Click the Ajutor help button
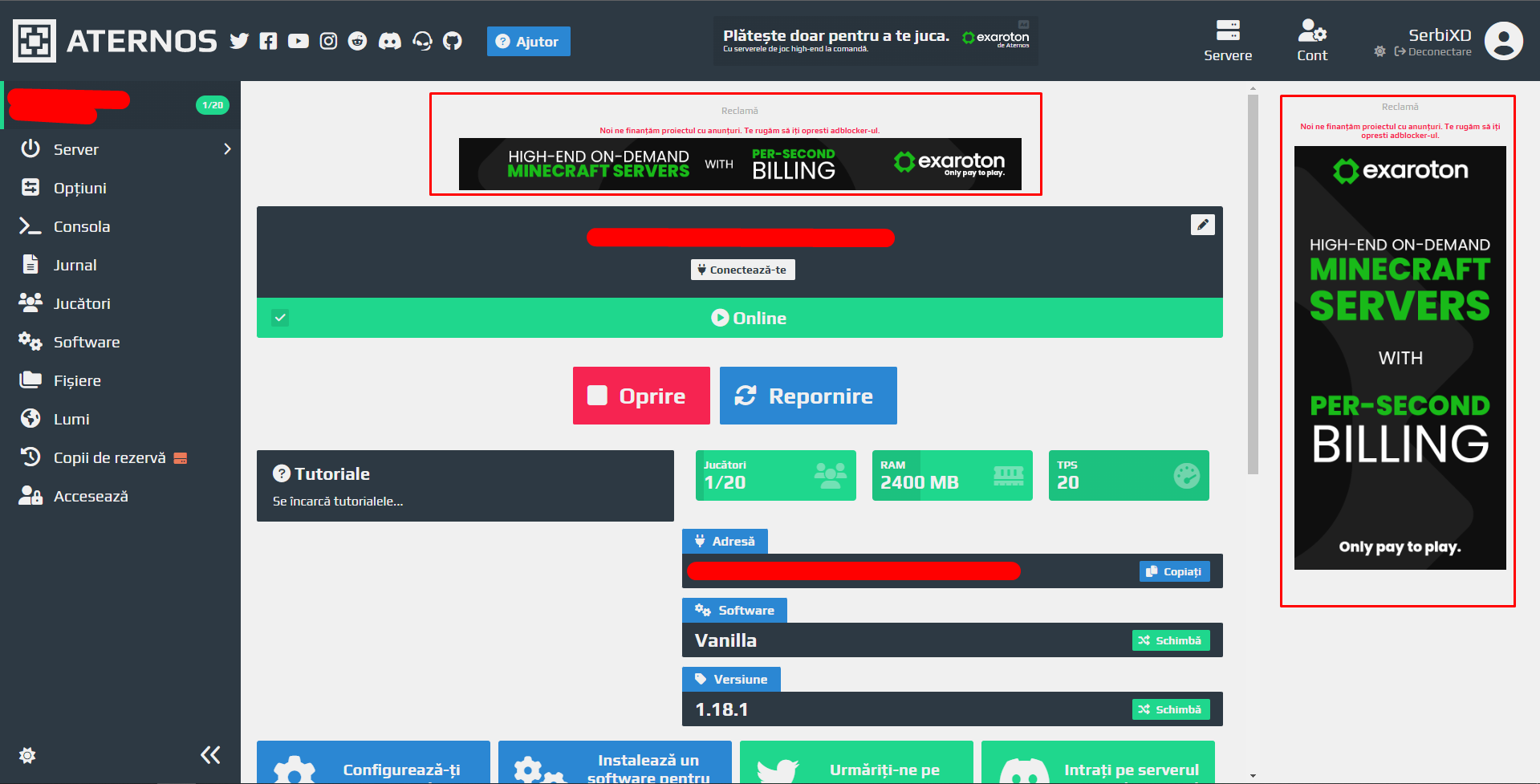The height and width of the screenshot is (784, 1540). pos(528,41)
